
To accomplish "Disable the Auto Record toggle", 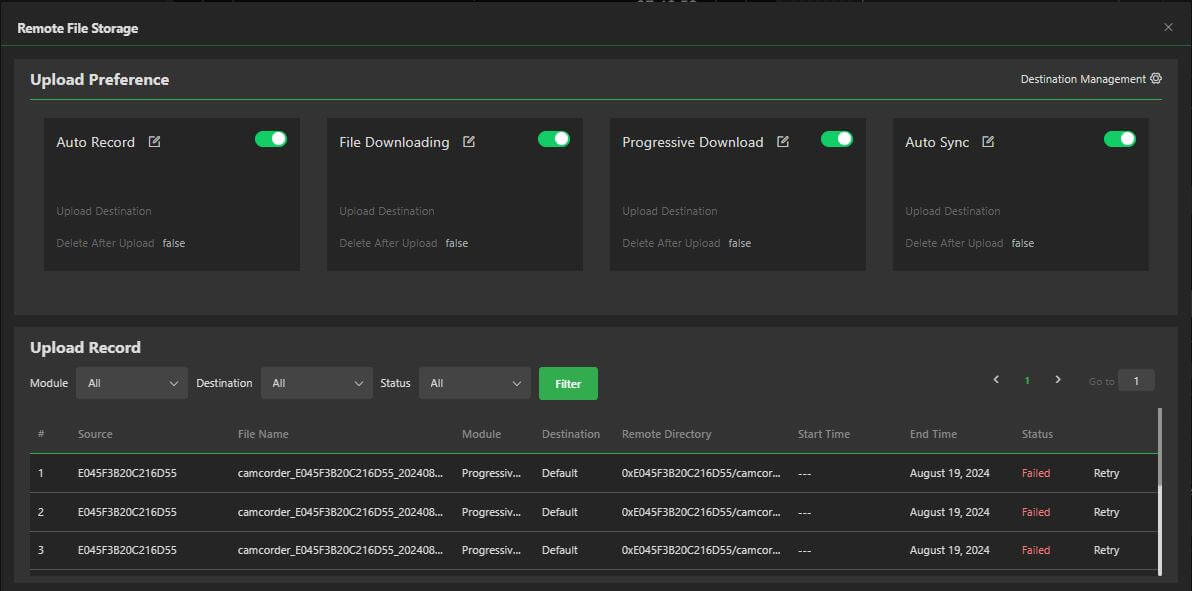I will (270, 139).
